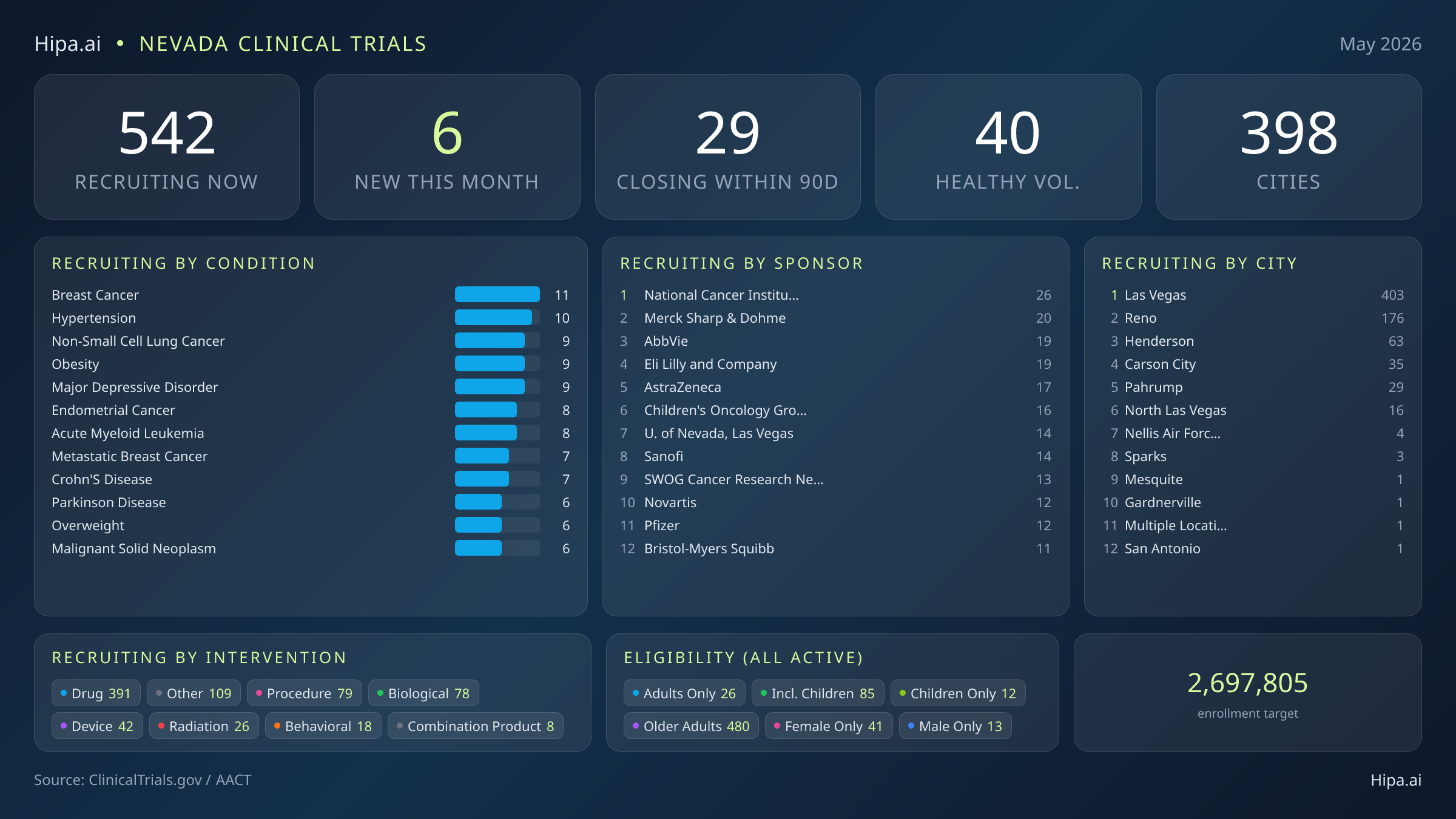Click San Antonio city row
This screenshot has width=1456, height=819.
(x=1253, y=548)
